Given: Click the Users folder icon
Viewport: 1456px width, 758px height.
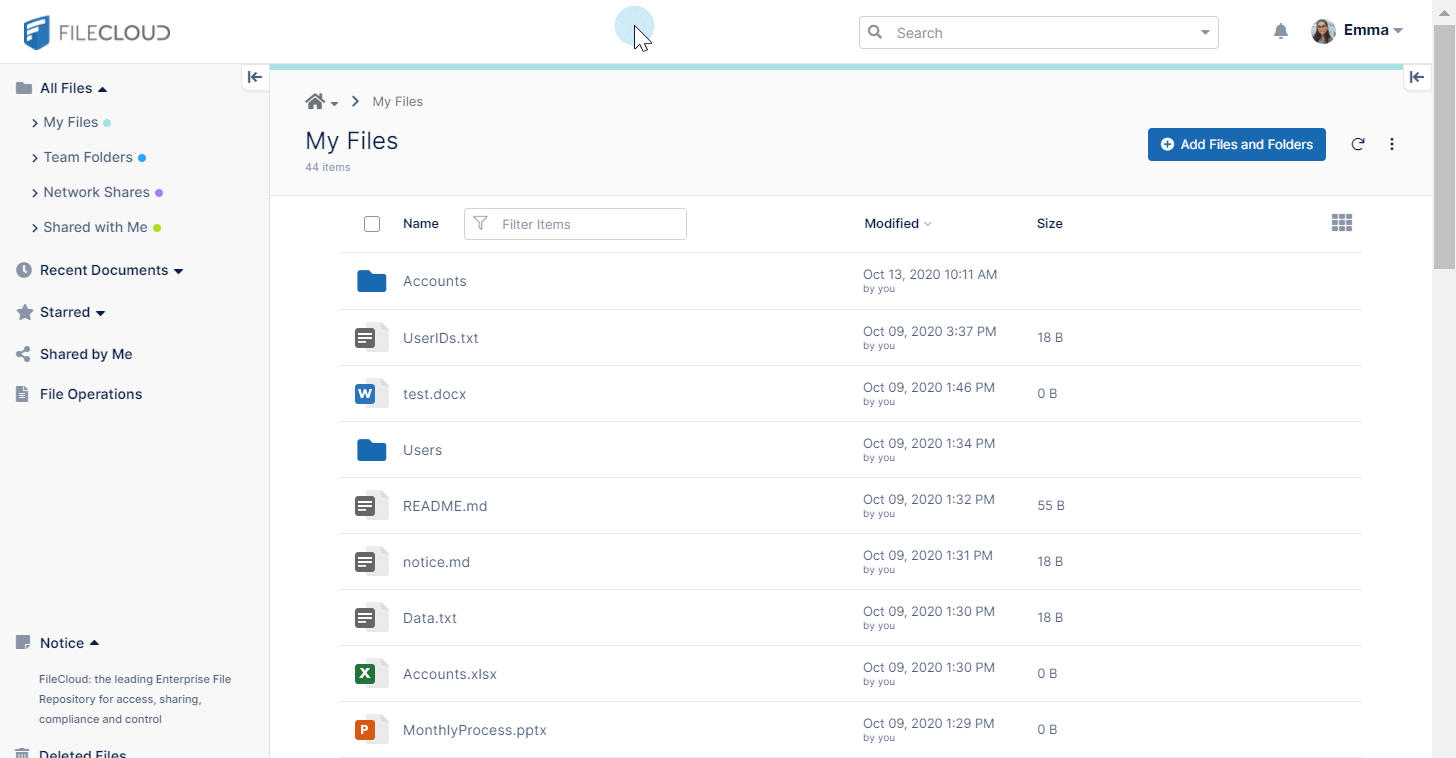Looking at the screenshot, I should click(x=372, y=450).
